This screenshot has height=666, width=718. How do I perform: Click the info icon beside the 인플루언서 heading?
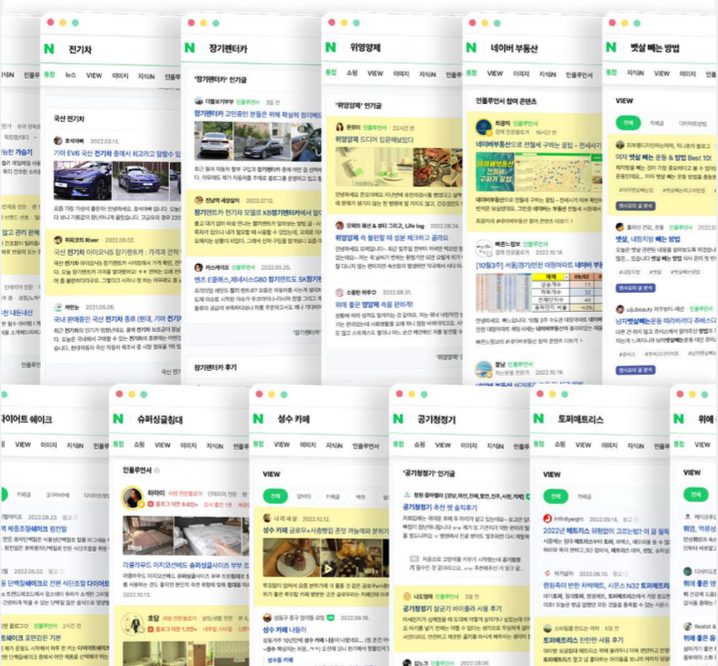(x=157, y=470)
